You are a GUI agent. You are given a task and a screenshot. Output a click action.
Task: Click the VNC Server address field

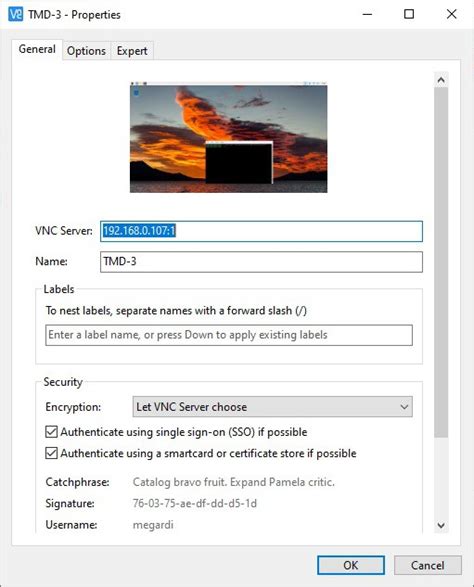coord(261,231)
